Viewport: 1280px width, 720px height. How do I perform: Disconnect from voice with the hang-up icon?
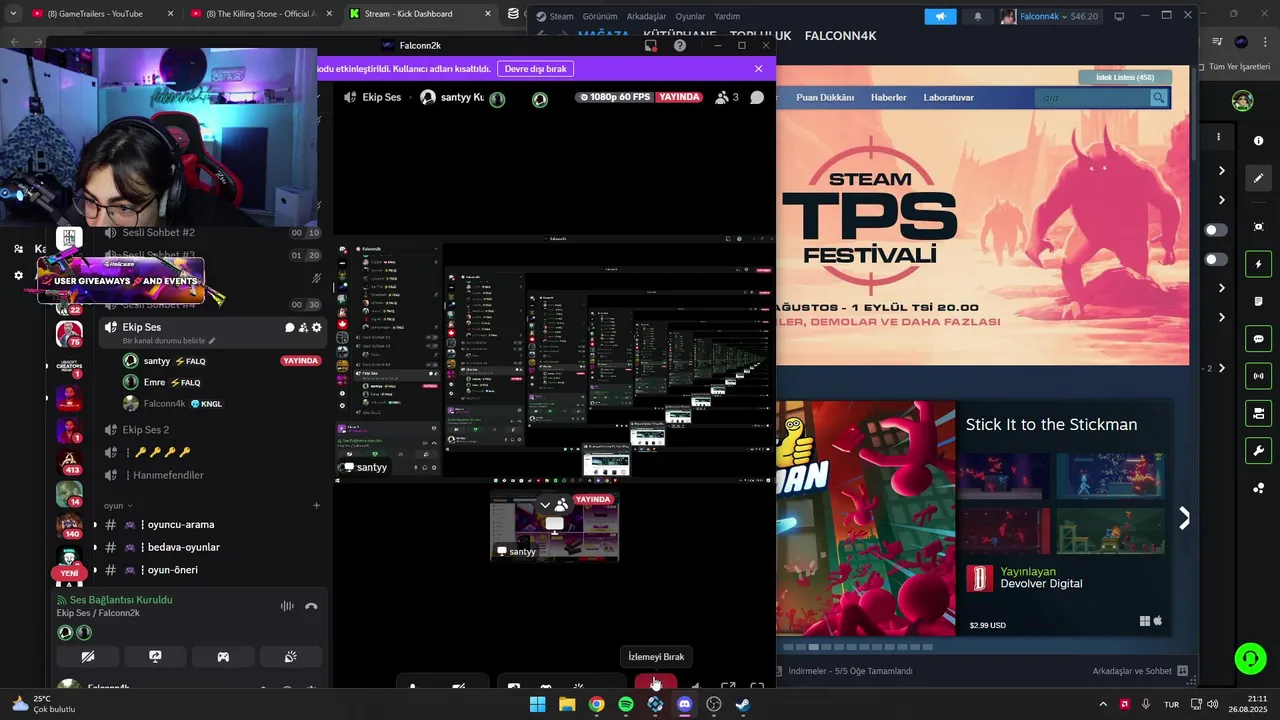(x=311, y=606)
